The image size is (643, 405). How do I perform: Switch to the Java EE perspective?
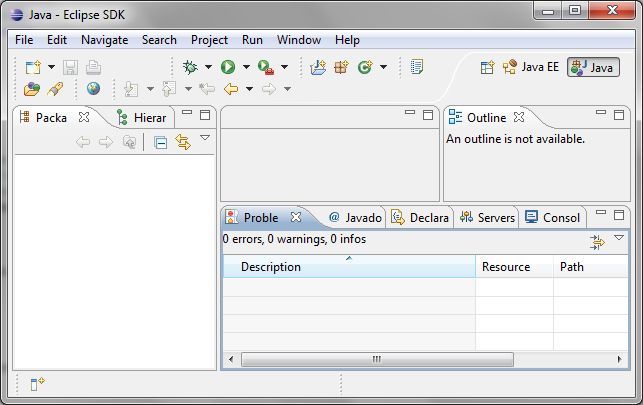pos(531,67)
